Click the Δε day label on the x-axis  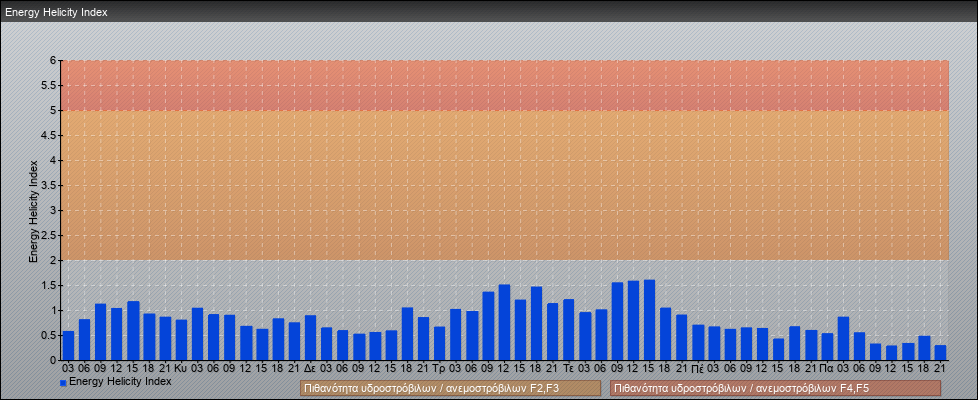[x=310, y=368]
